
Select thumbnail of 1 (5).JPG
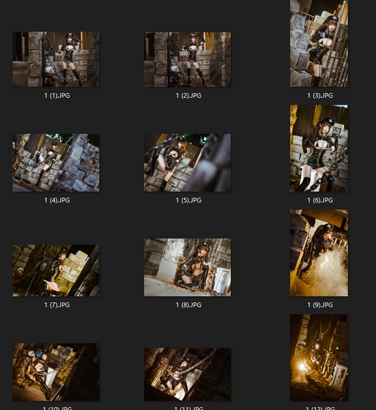[x=187, y=163]
